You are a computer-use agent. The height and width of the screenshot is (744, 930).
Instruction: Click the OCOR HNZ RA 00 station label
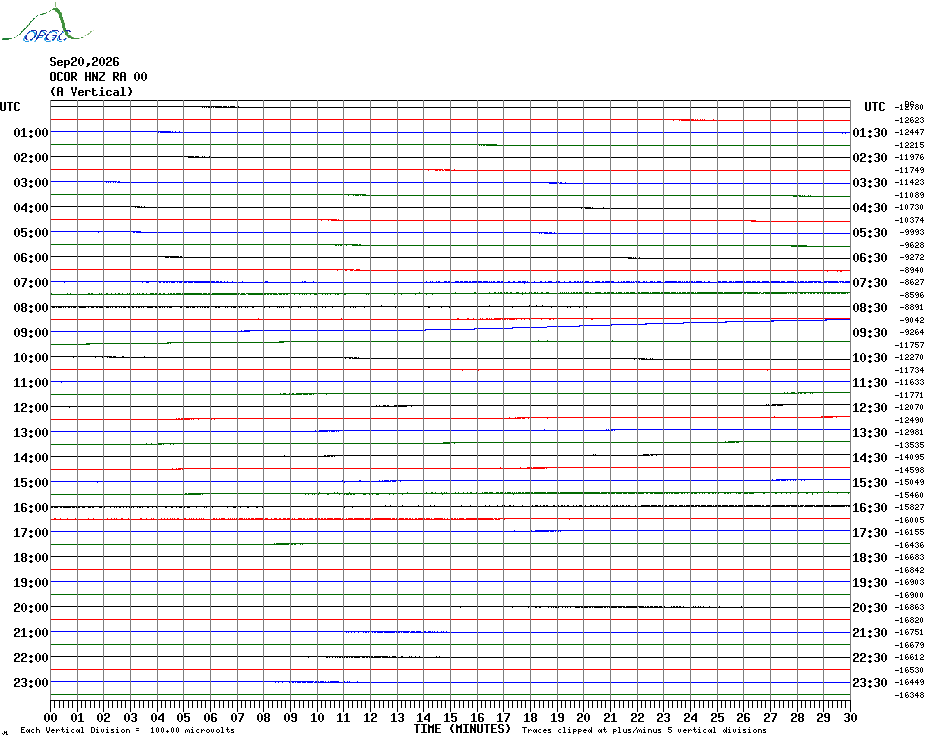(x=98, y=77)
